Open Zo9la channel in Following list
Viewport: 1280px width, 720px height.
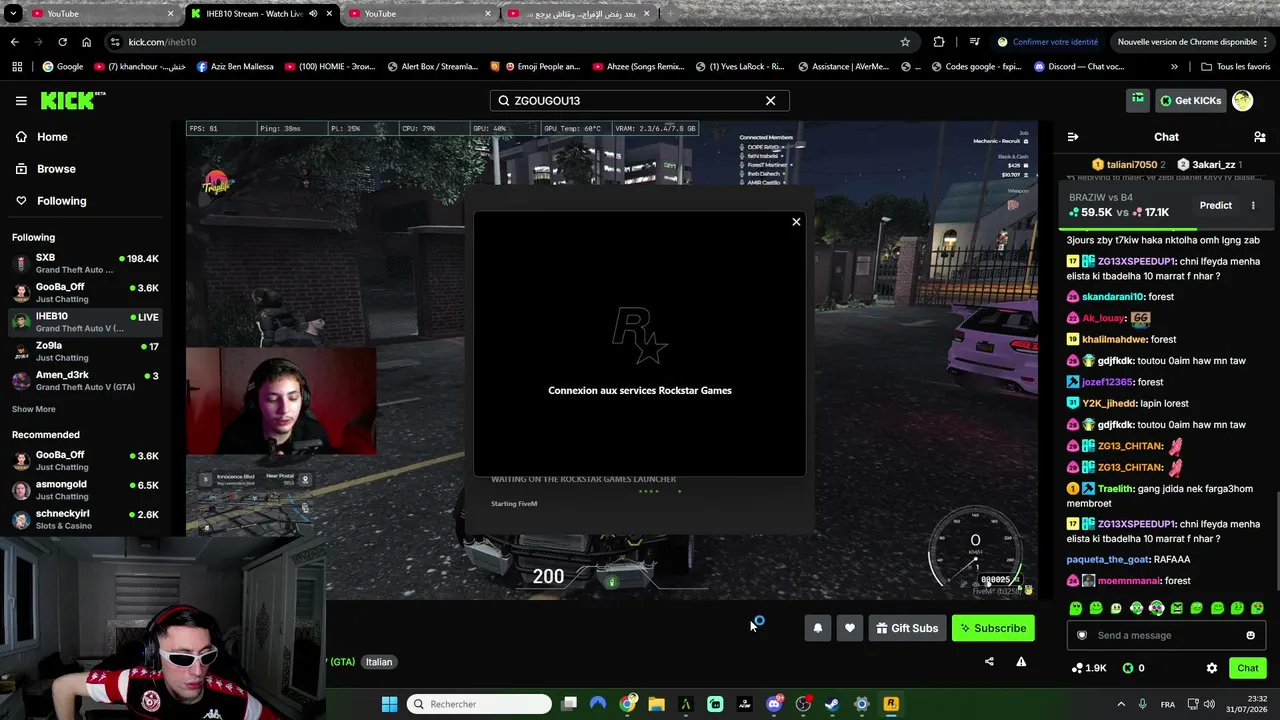click(86, 352)
